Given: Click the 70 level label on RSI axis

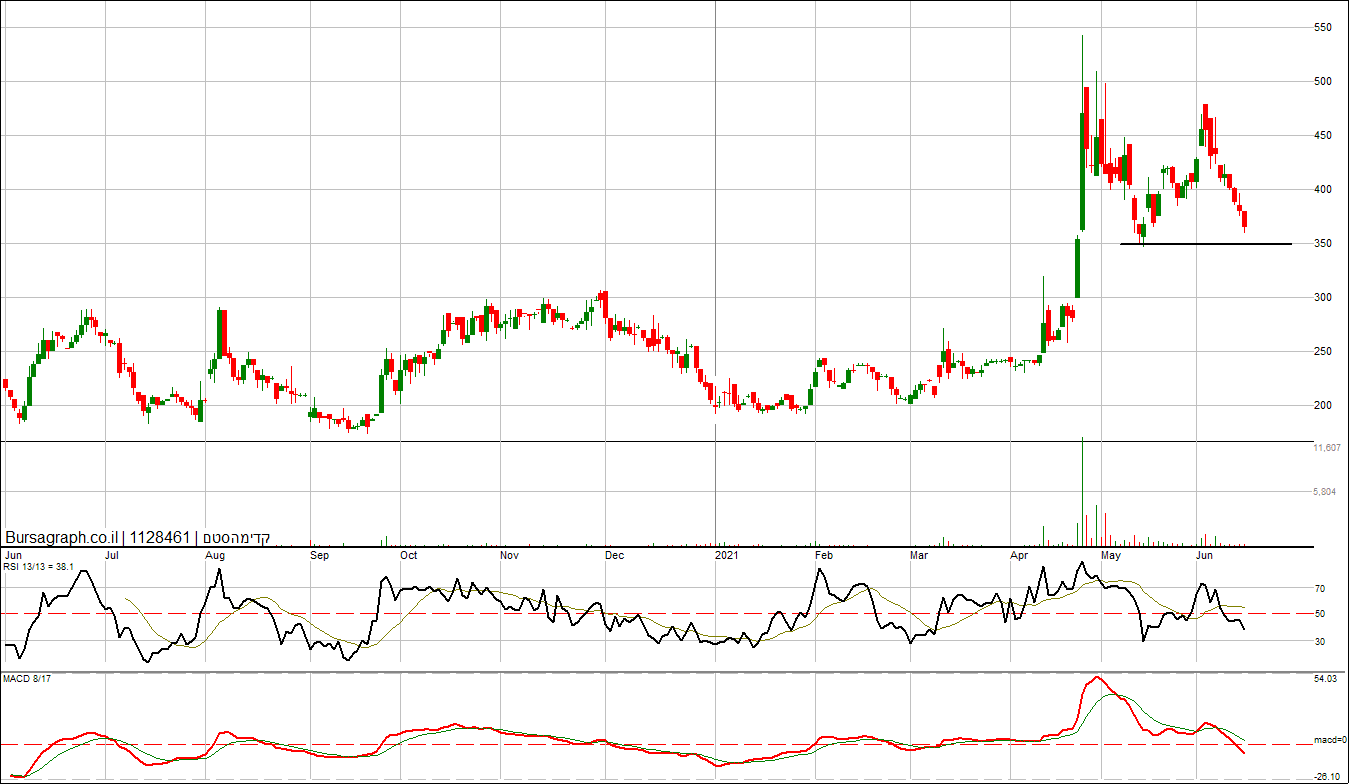Looking at the screenshot, I should (1320, 590).
